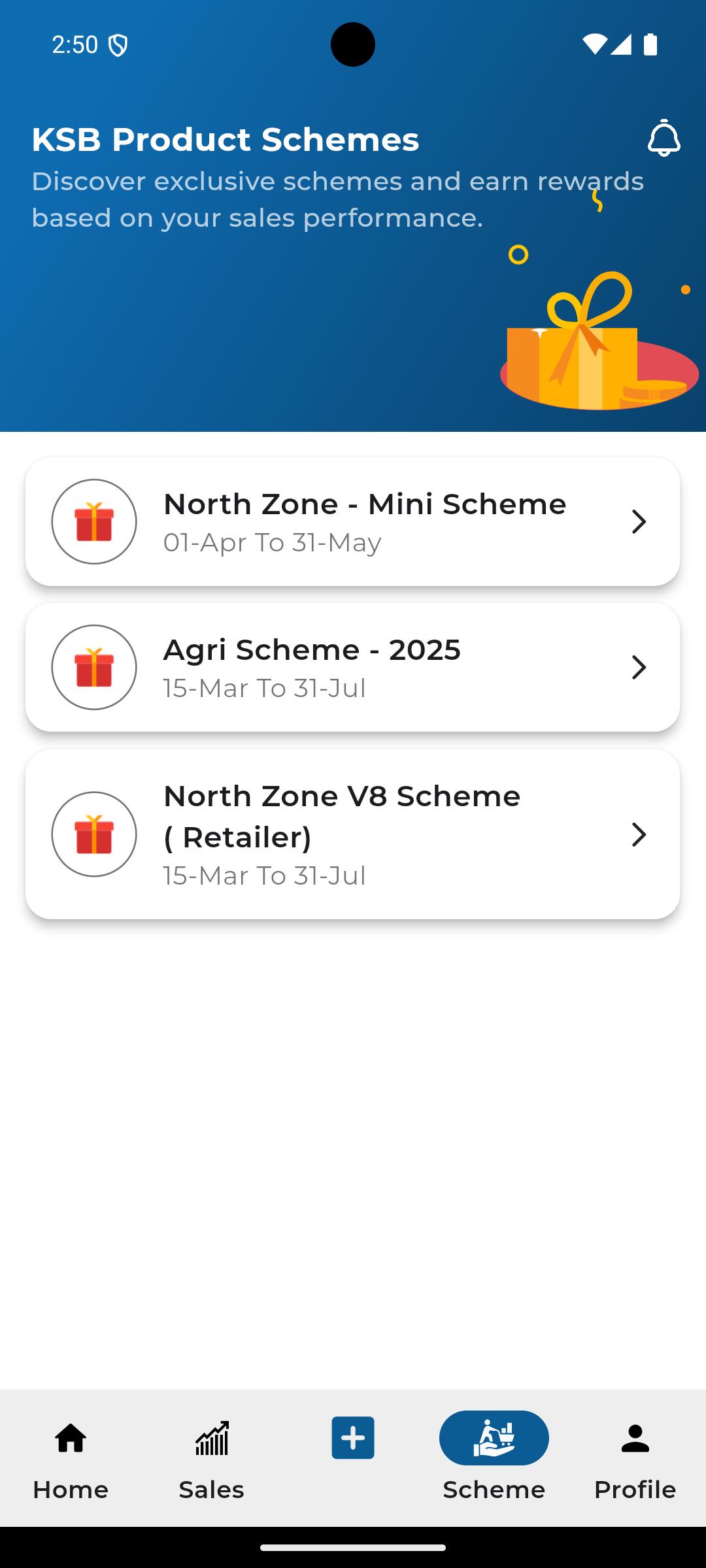Tap the North Zone Mini Scheme gift icon
The image size is (706, 1568).
[x=94, y=521]
